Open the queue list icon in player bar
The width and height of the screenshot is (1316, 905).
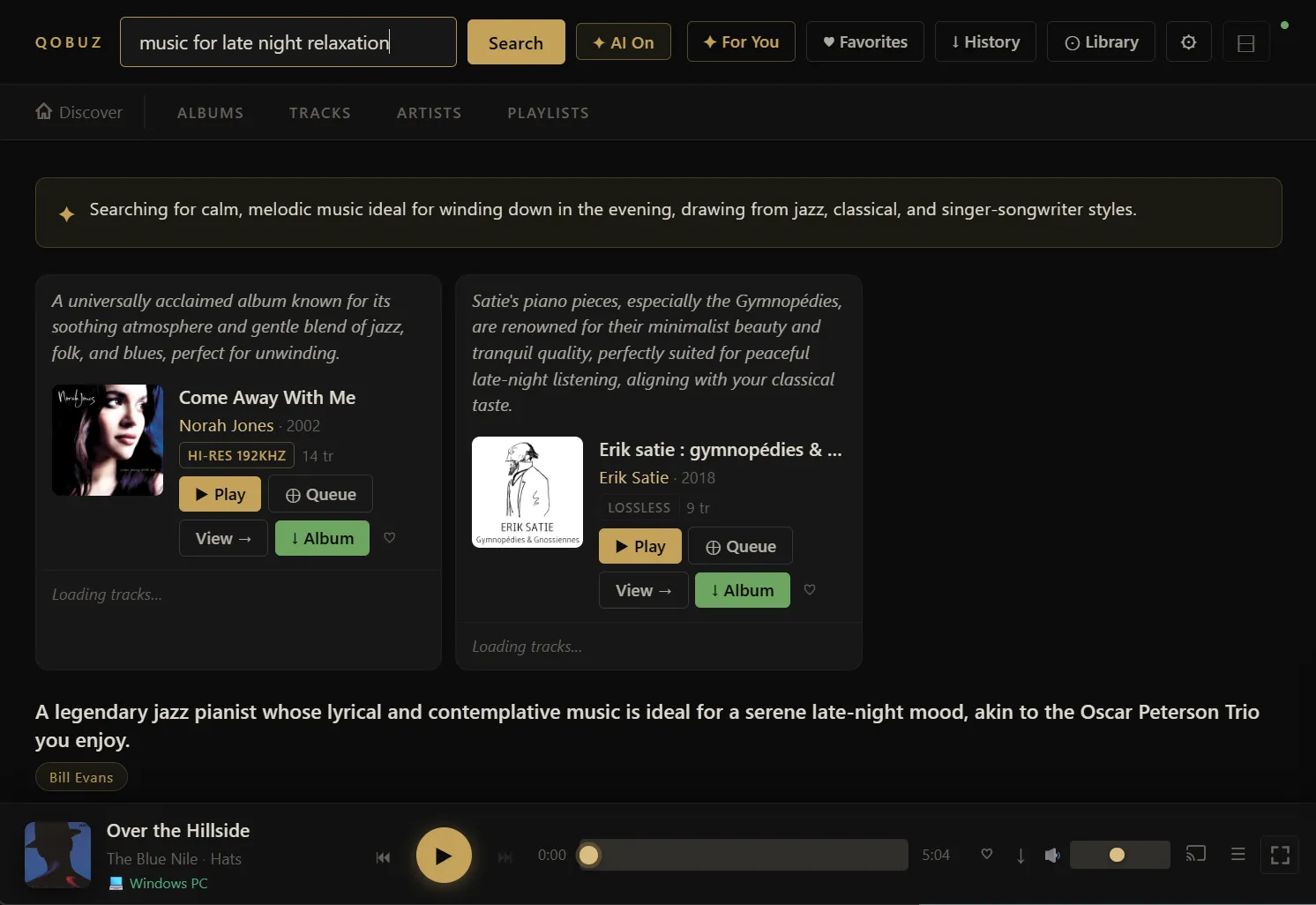click(x=1237, y=855)
